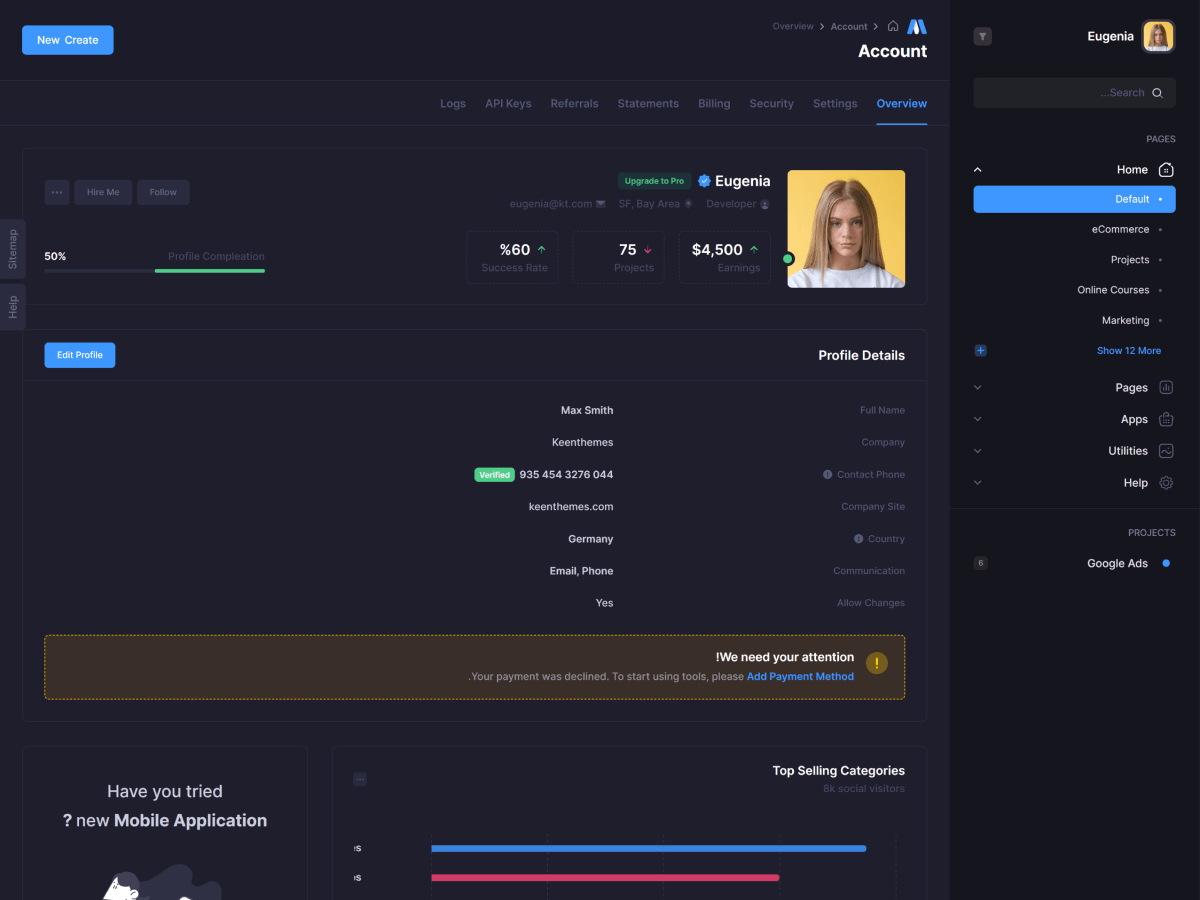Viewport: 1200px width, 900px height.
Task: Click the Country info icon
Action: point(858,539)
